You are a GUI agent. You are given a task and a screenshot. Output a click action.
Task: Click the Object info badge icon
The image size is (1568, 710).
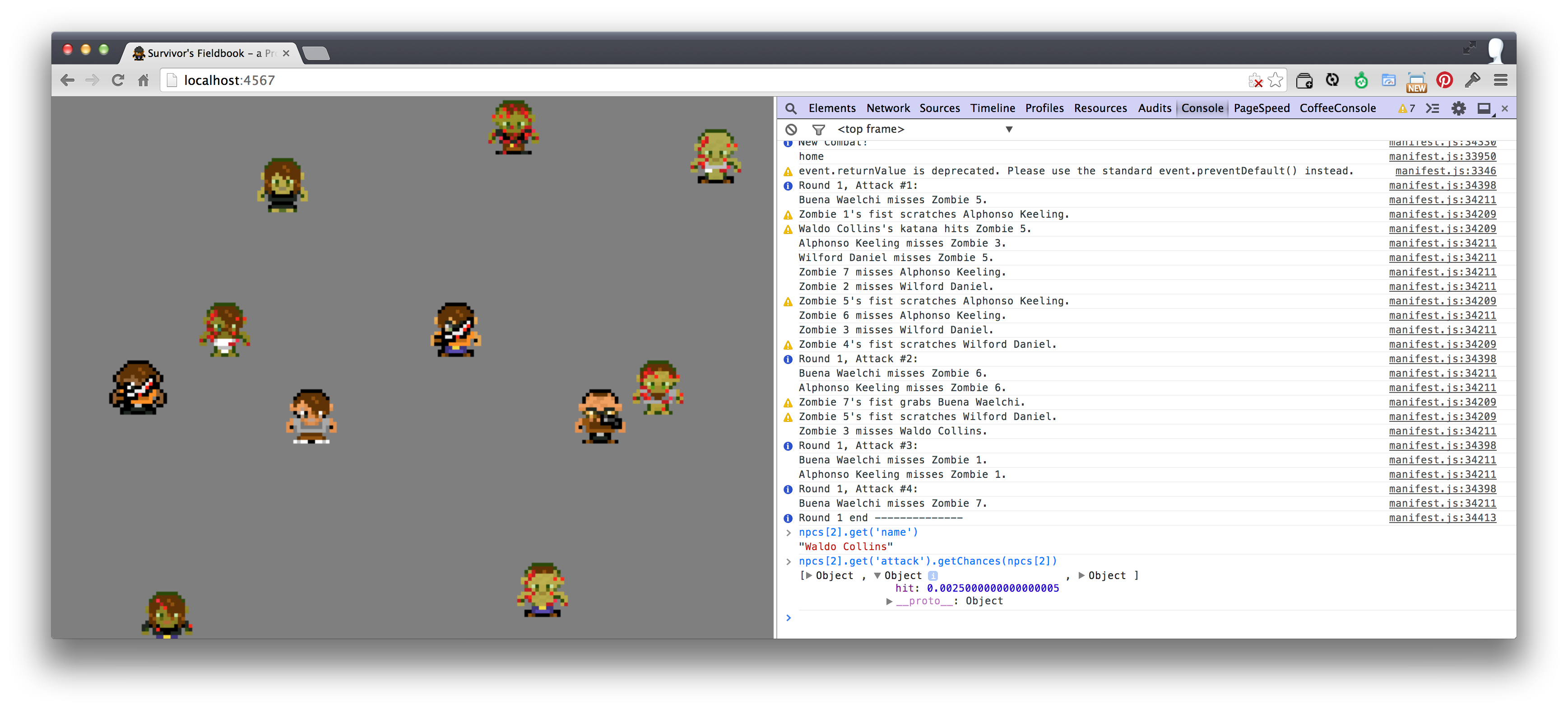(932, 575)
